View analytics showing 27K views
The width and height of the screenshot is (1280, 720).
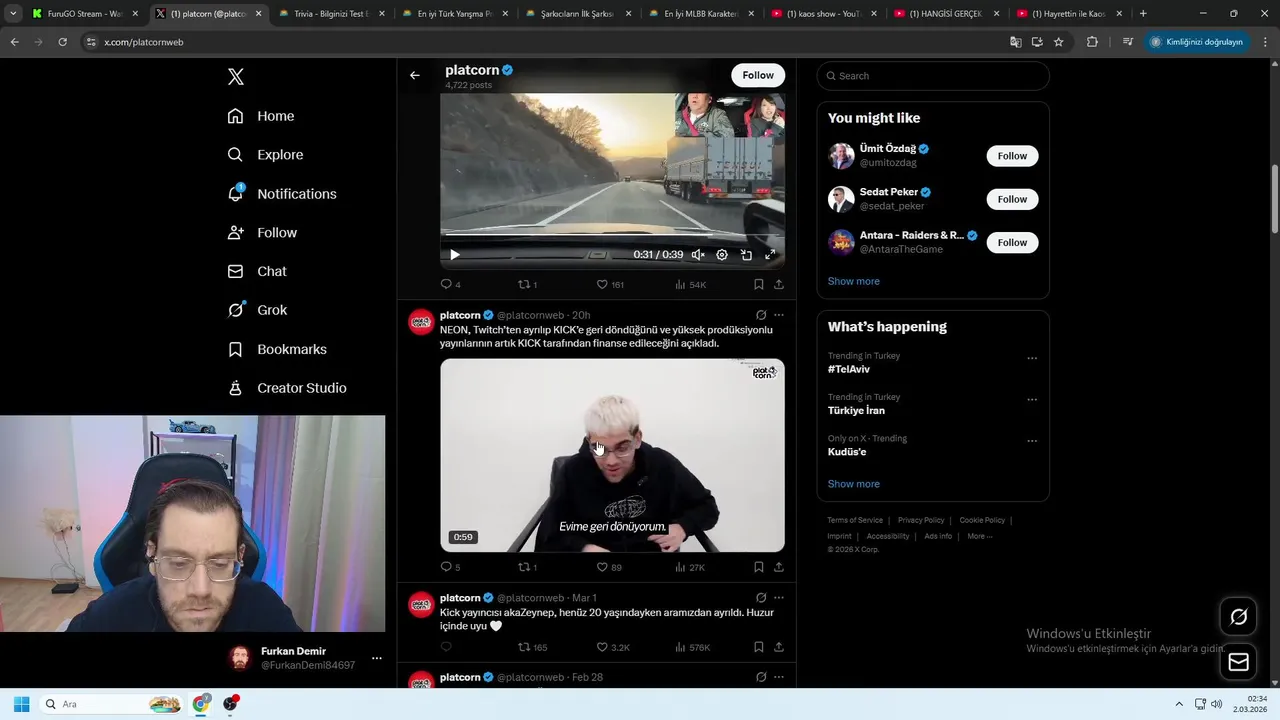[x=691, y=567]
